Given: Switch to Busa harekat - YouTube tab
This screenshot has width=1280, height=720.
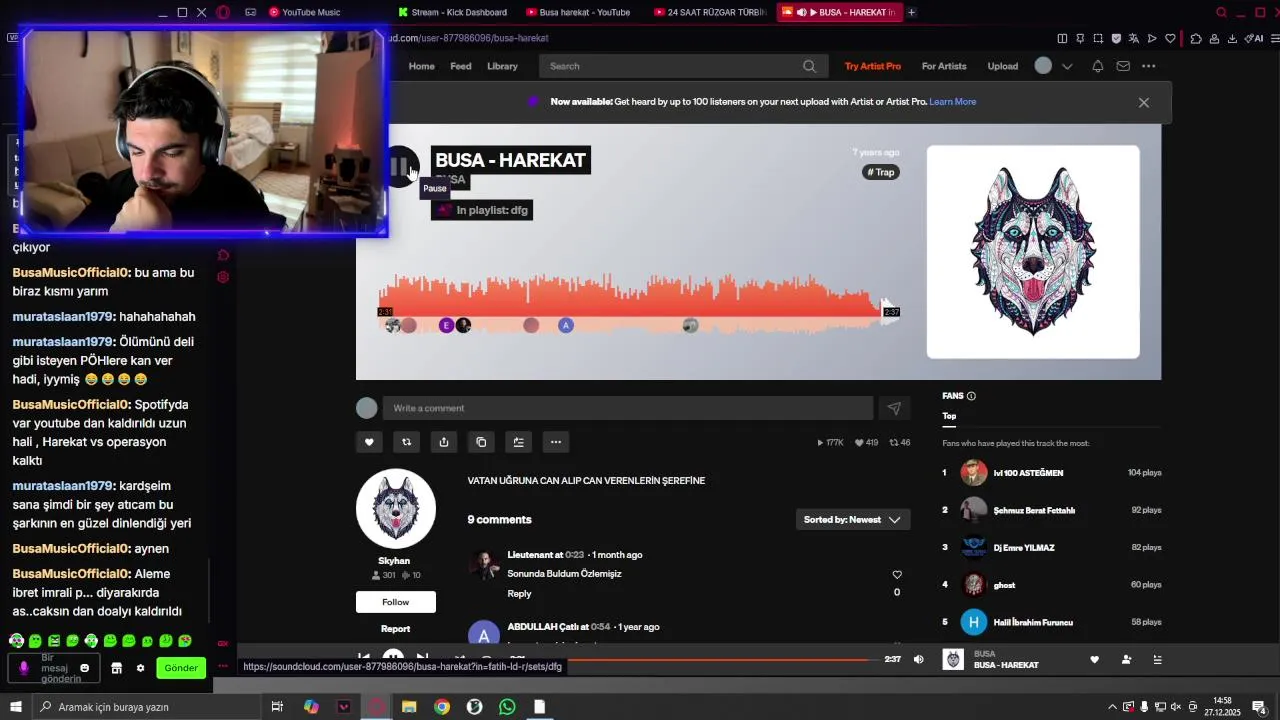Looking at the screenshot, I should coord(579,12).
